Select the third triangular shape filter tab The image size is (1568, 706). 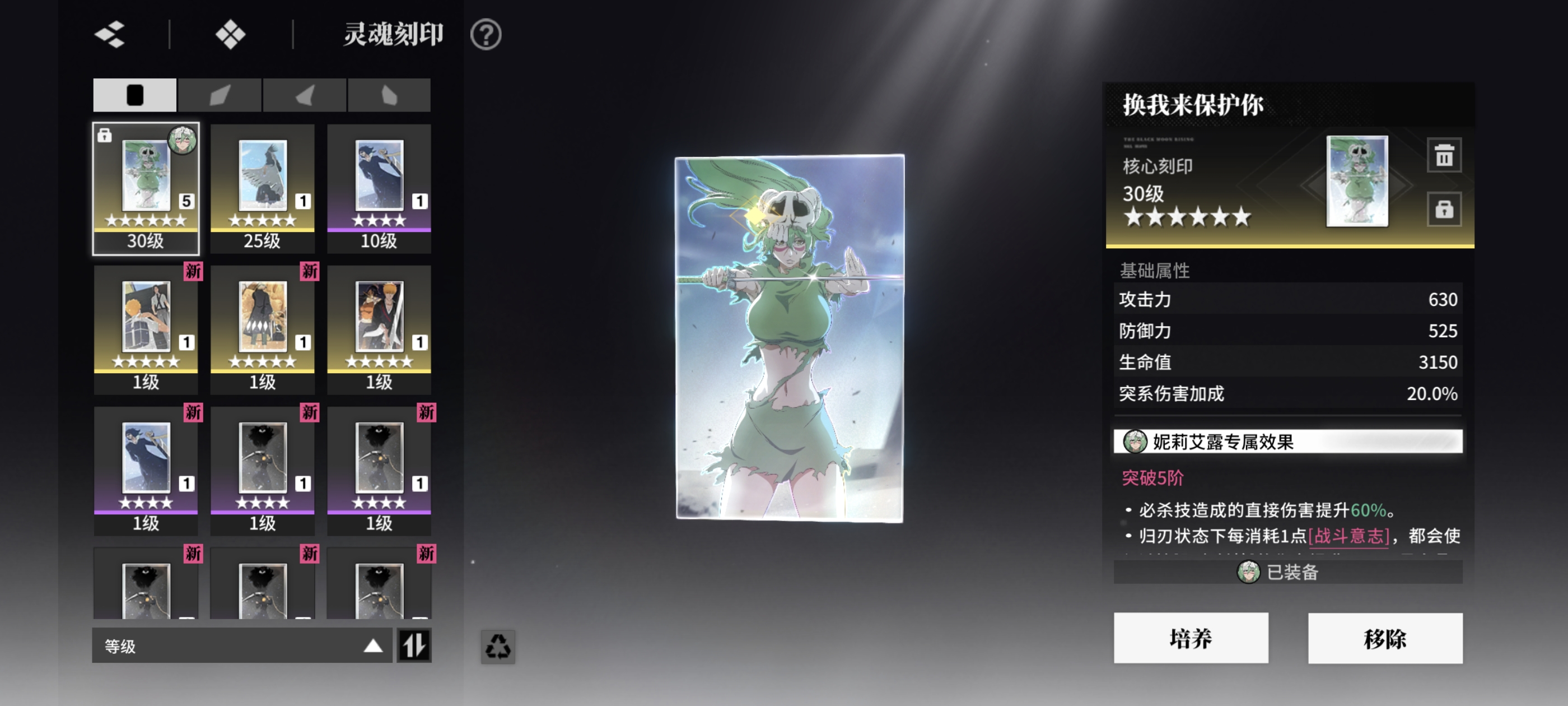304,95
